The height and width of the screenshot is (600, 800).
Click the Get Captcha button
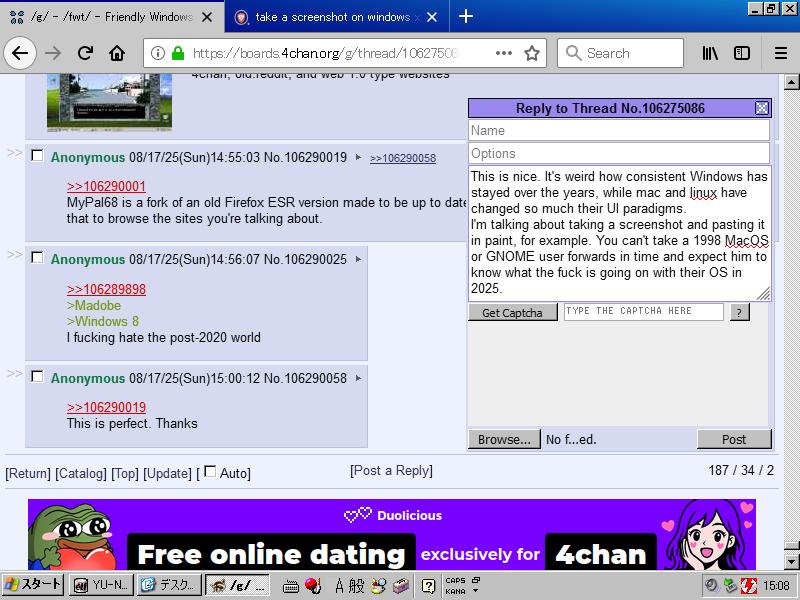coord(513,312)
